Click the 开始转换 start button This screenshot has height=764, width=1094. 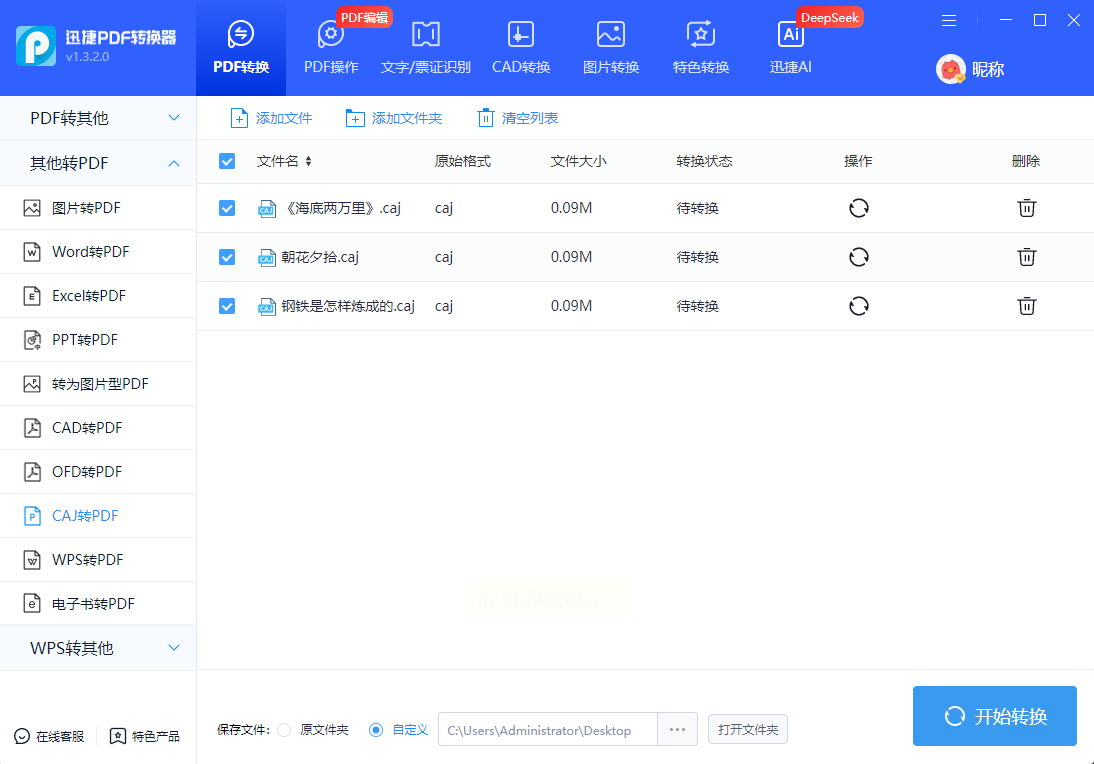994,716
